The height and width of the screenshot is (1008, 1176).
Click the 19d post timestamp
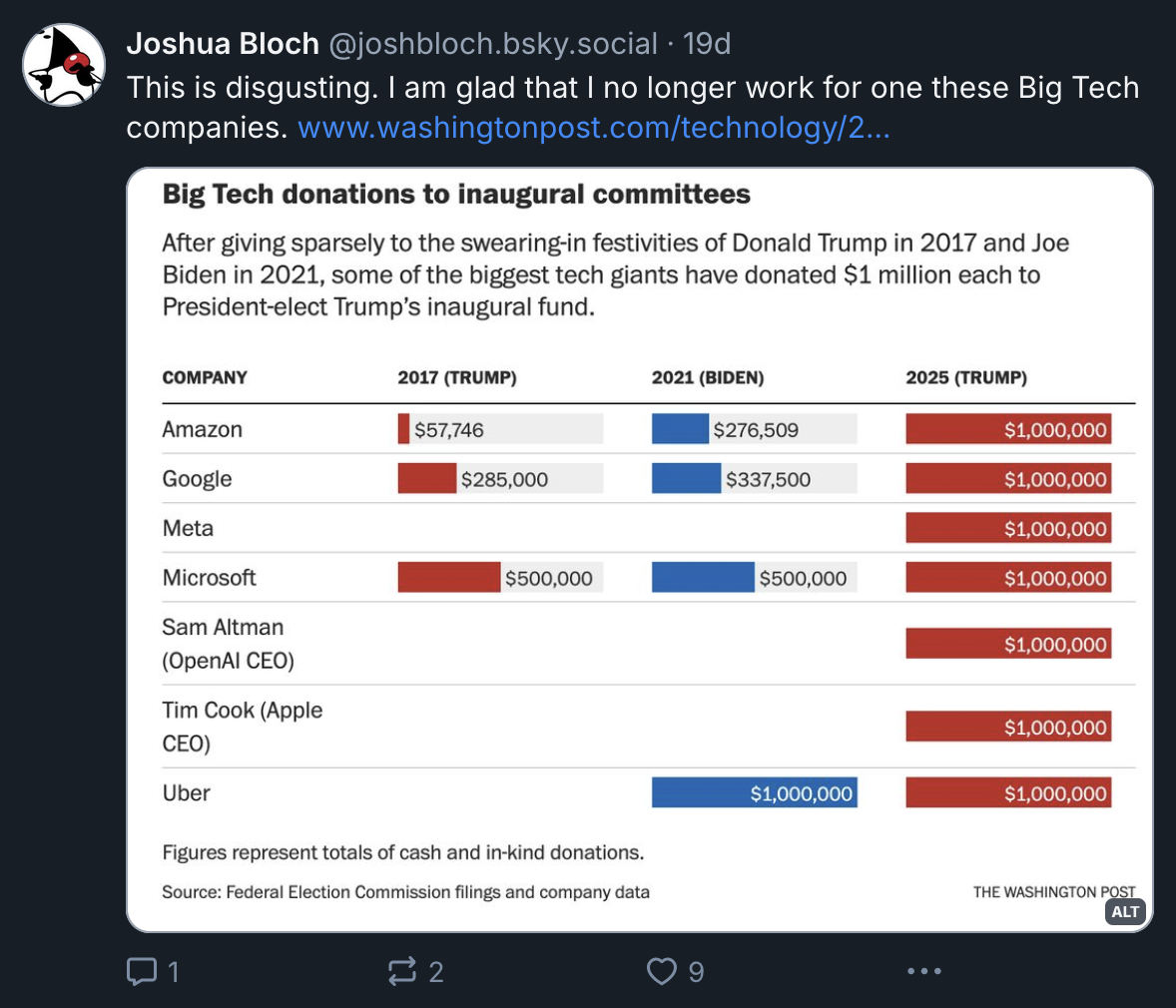click(x=707, y=44)
